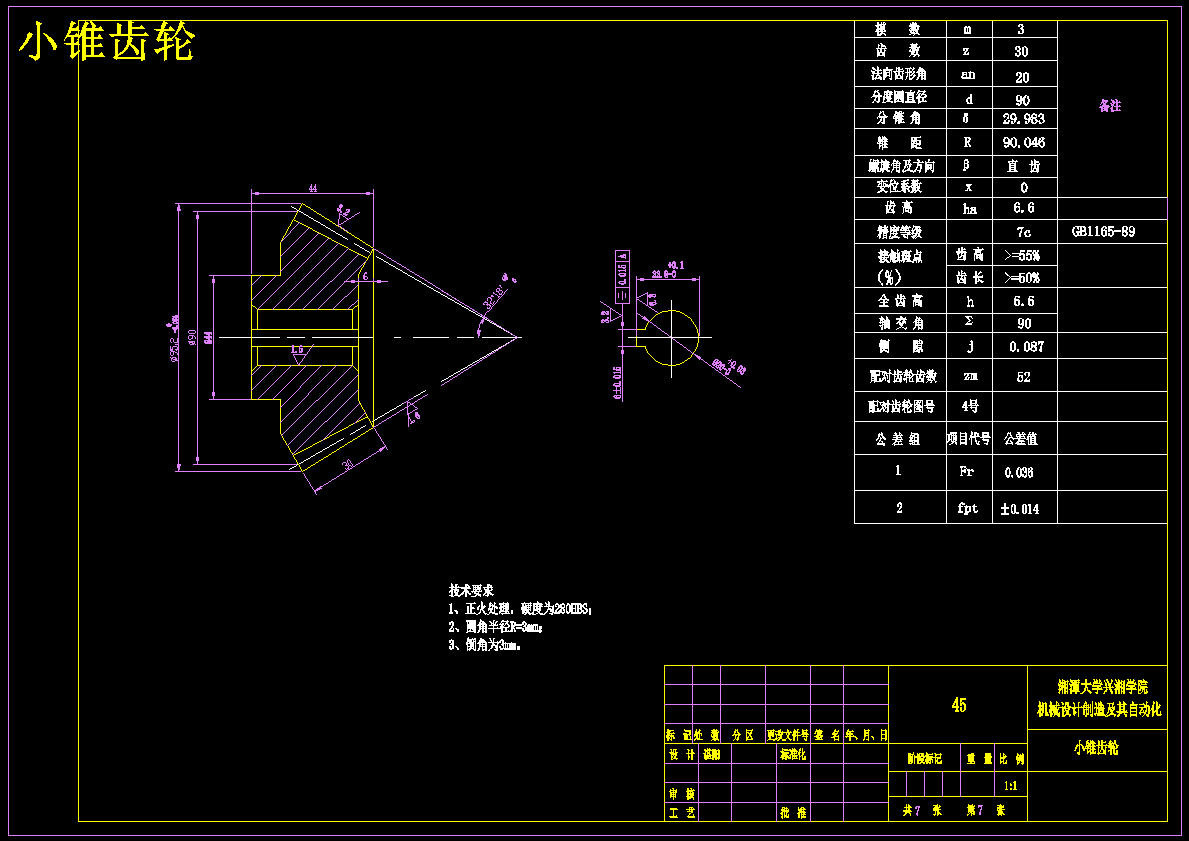Click the 备注 column header
Screen dimensions: 1189x841
(1109, 106)
